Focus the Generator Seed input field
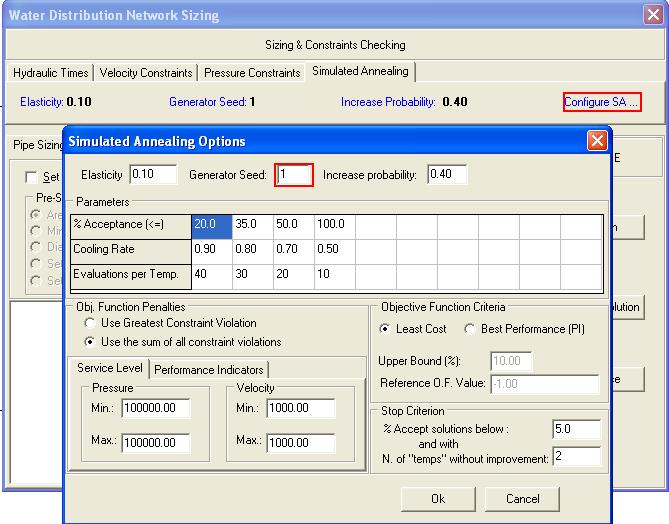Screen dimensions: 669x524 coord(294,175)
